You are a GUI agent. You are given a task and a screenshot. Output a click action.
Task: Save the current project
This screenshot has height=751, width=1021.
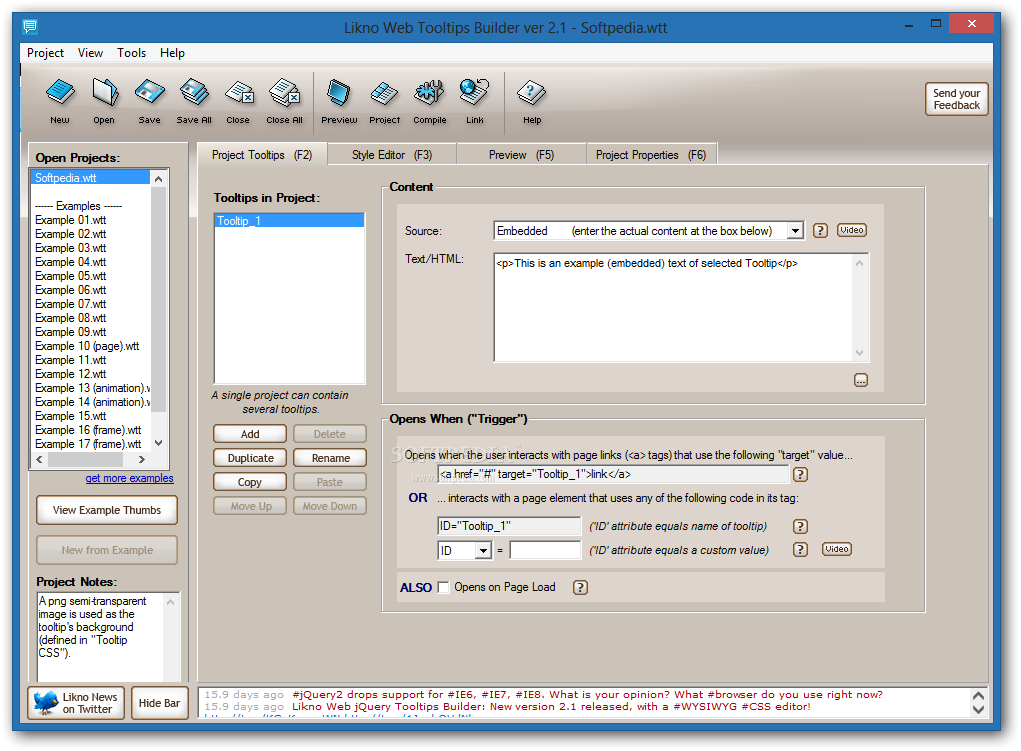click(149, 100)
